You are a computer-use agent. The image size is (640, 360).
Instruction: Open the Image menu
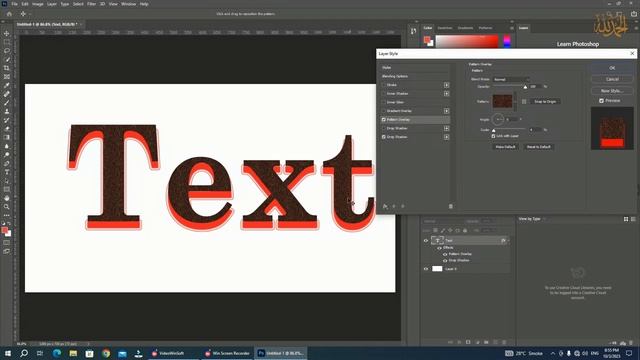pyautogui.click(x=38, y=4)
